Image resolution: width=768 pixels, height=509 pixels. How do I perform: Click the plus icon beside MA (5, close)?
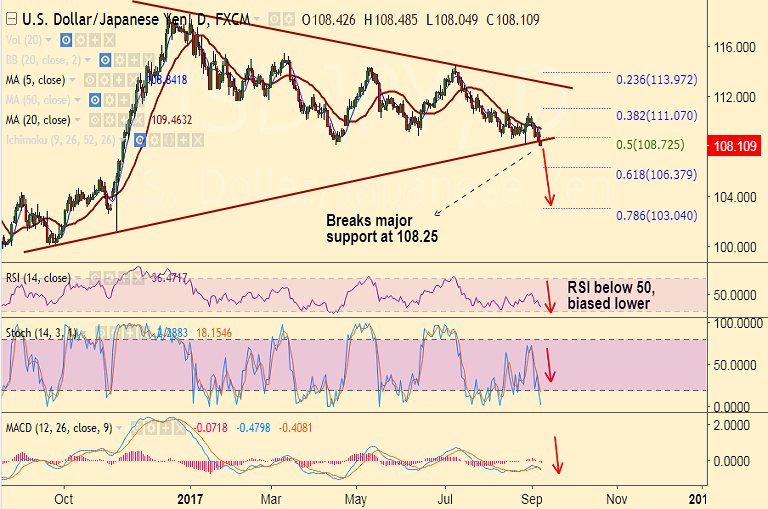[x=119, y=80]
